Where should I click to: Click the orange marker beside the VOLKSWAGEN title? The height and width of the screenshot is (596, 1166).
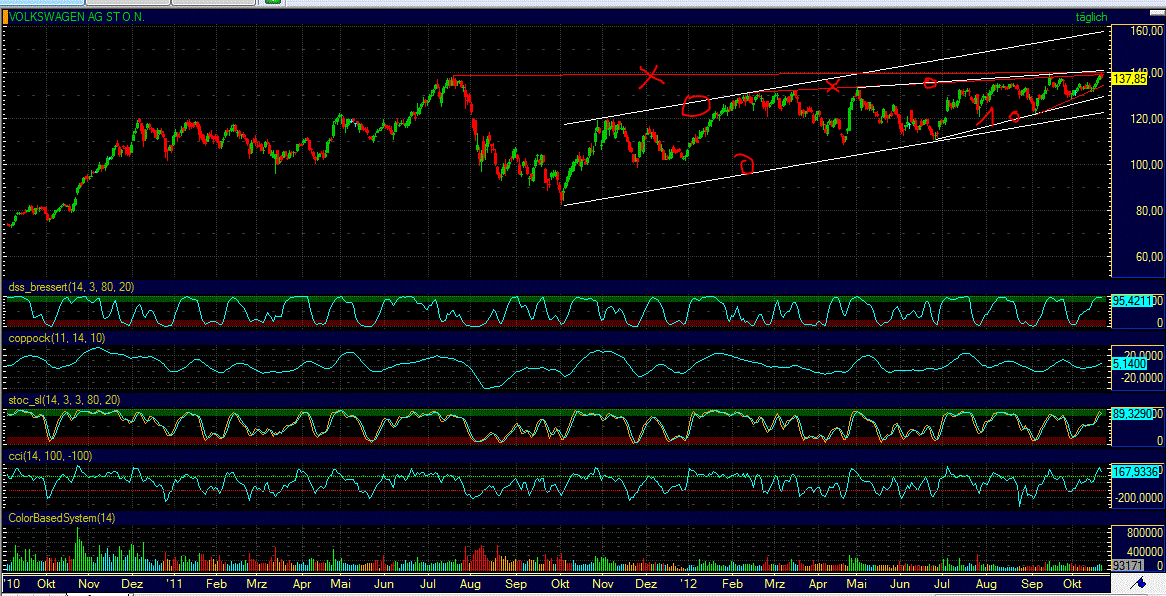click(6, 16)
